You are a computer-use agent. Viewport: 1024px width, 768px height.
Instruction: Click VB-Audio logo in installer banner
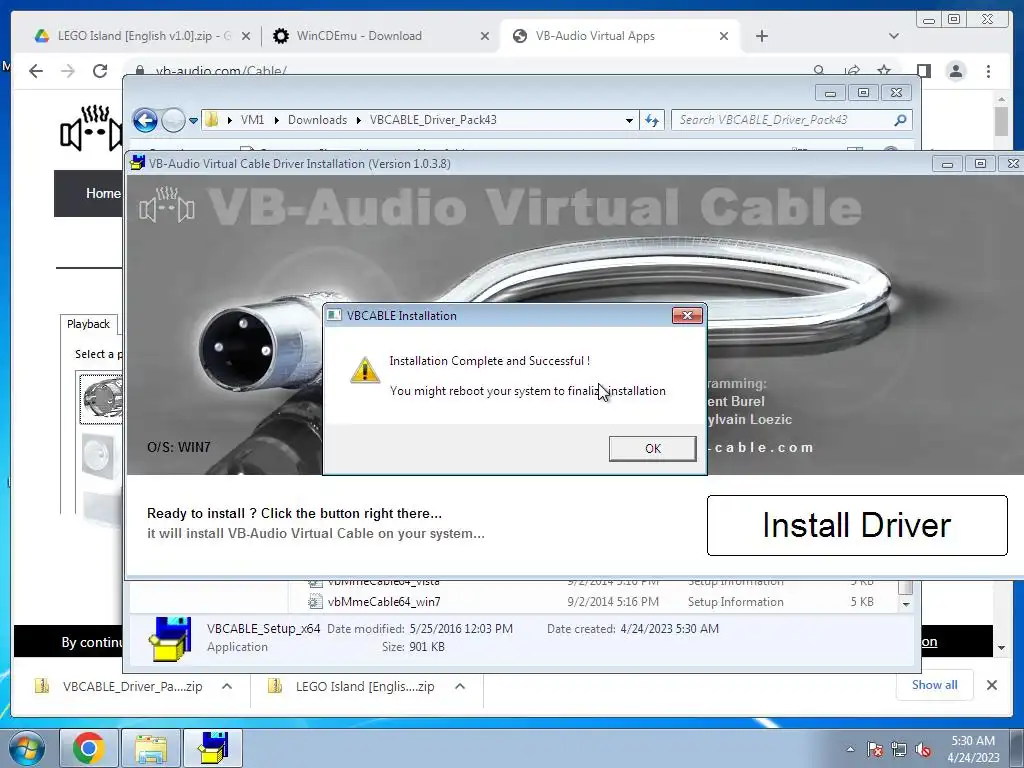[167, 206]
